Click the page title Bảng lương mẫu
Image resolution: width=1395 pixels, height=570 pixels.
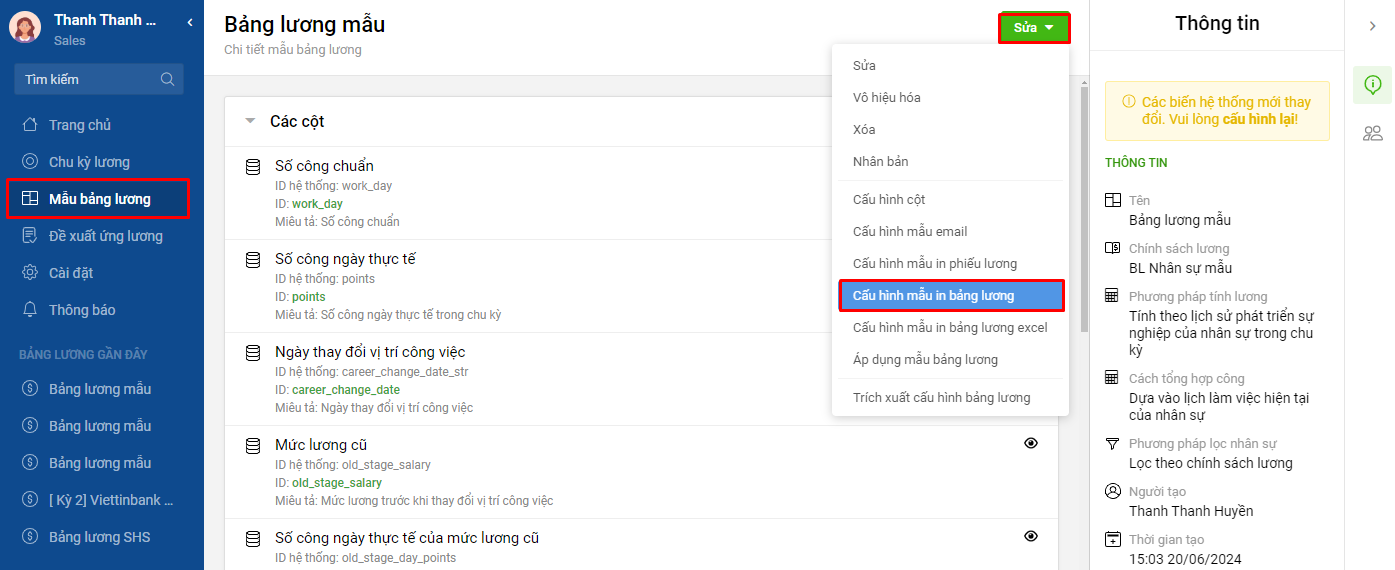pyautogui.click(x=304, y=25)
